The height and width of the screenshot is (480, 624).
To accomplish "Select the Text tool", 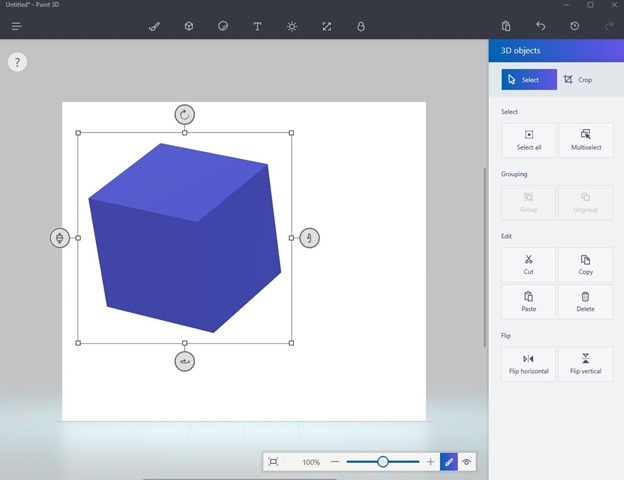I will click(x=257, y=26).
